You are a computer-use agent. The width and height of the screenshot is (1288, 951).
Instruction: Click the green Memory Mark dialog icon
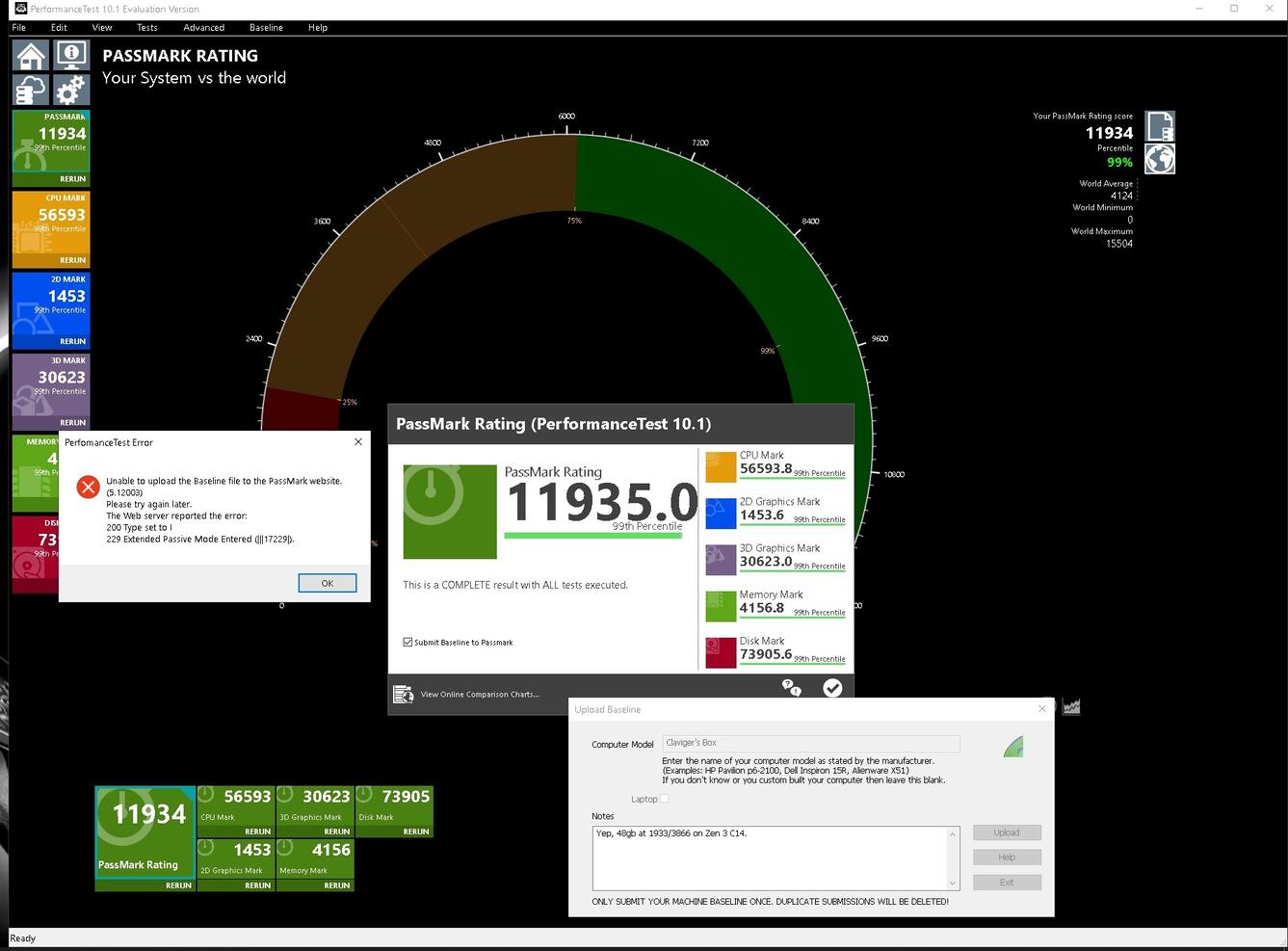pos(721,606)
